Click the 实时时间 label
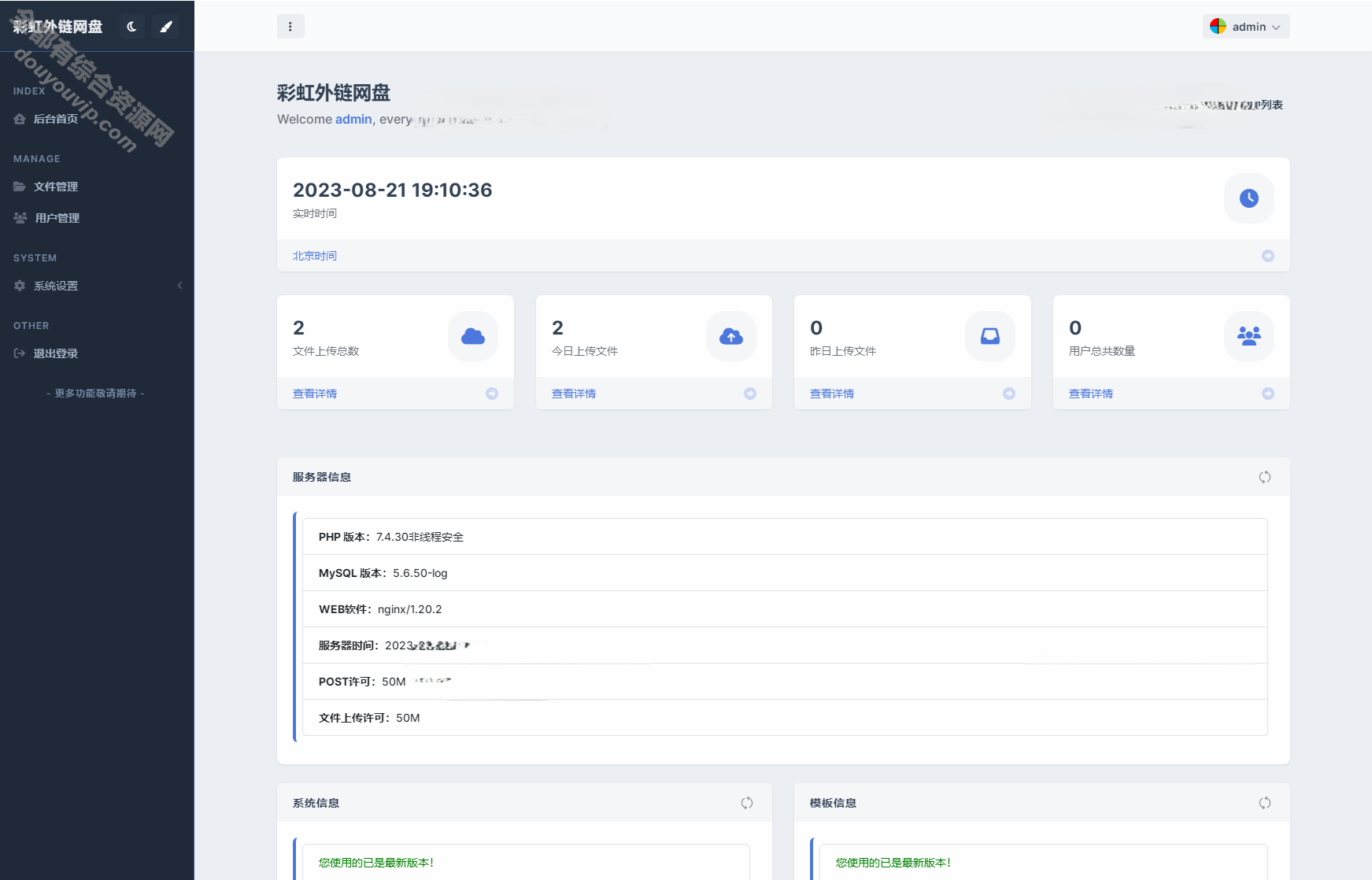The height and width of the screenshot is (880, 1372). tap(315, 213)
